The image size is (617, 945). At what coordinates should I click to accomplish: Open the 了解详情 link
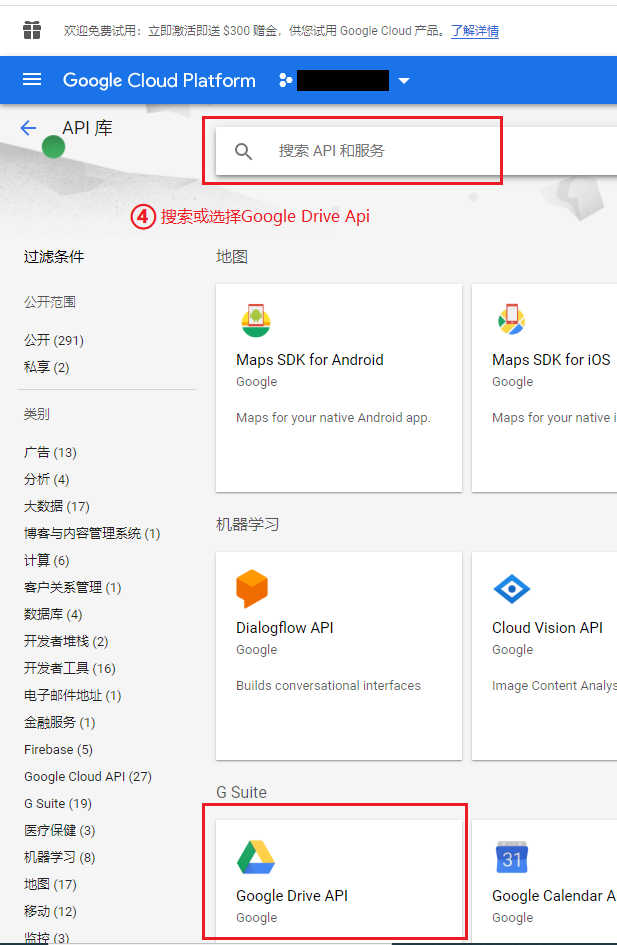(x=475, y=31)
